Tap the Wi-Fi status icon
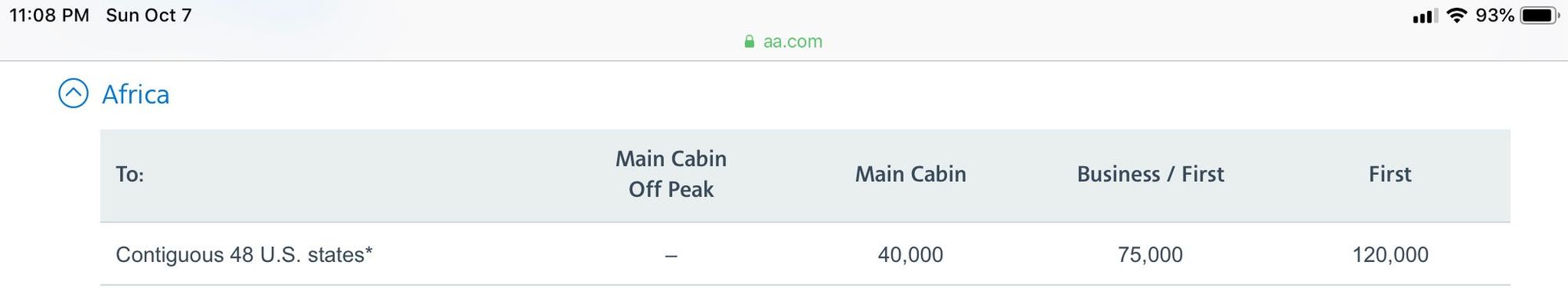Viewport: 1568px width, 298px height. point(1457,16)
